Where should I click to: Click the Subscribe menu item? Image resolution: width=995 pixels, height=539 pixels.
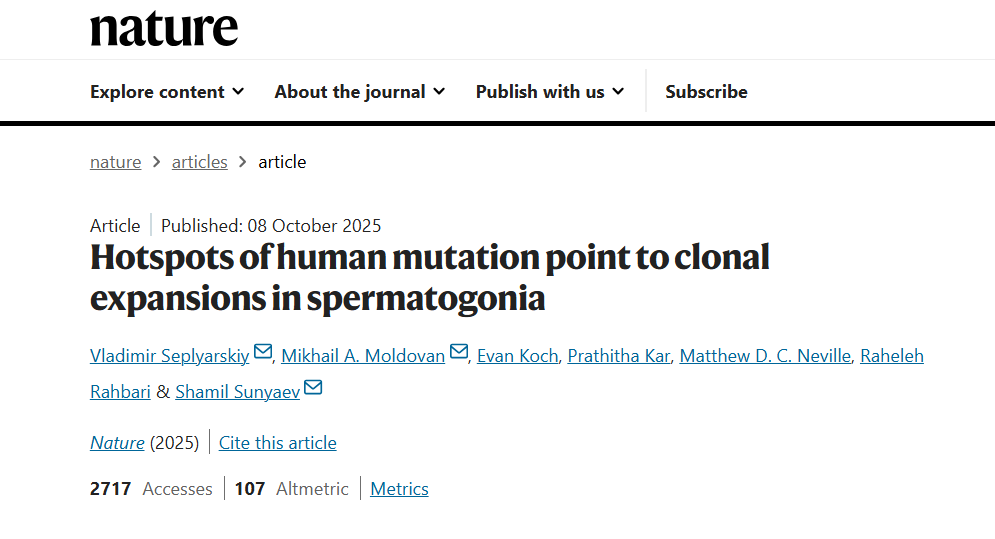pos(706,92)
